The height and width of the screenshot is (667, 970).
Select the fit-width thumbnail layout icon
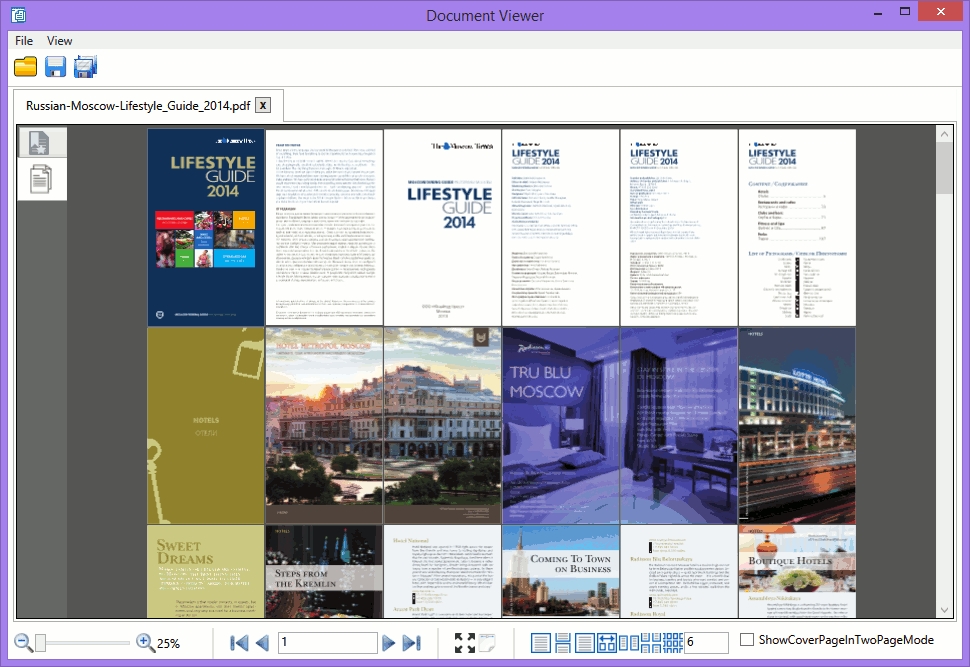607,643
